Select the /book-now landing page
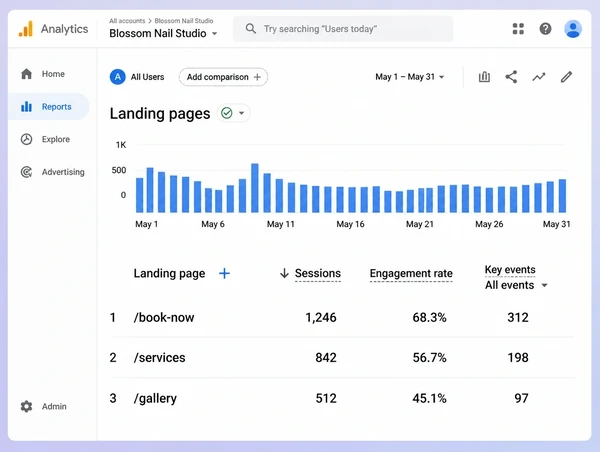Viewport: 600px width, 452px height. point(164,317)
